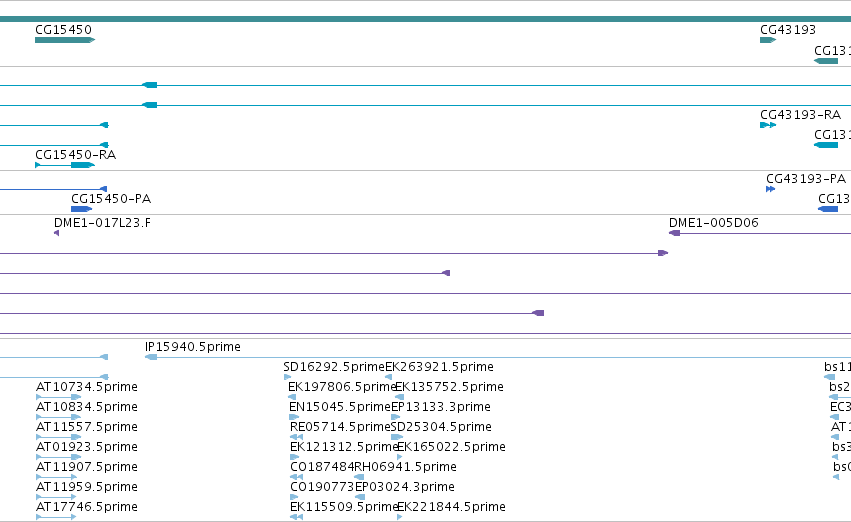Open the EN15045.5prime EST label
851x522 pixels.
340,407
